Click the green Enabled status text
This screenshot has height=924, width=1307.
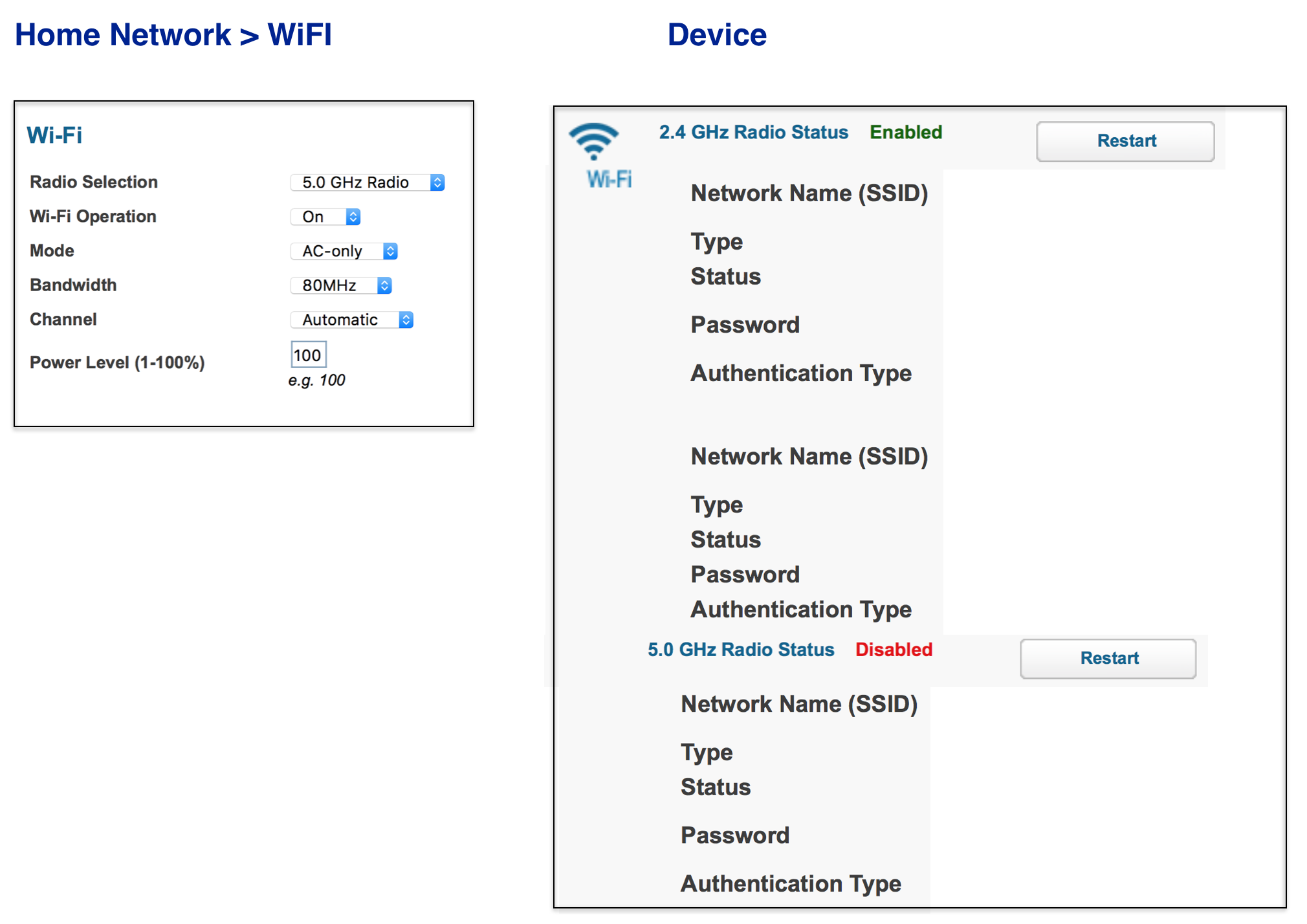(x=905, y=133)
